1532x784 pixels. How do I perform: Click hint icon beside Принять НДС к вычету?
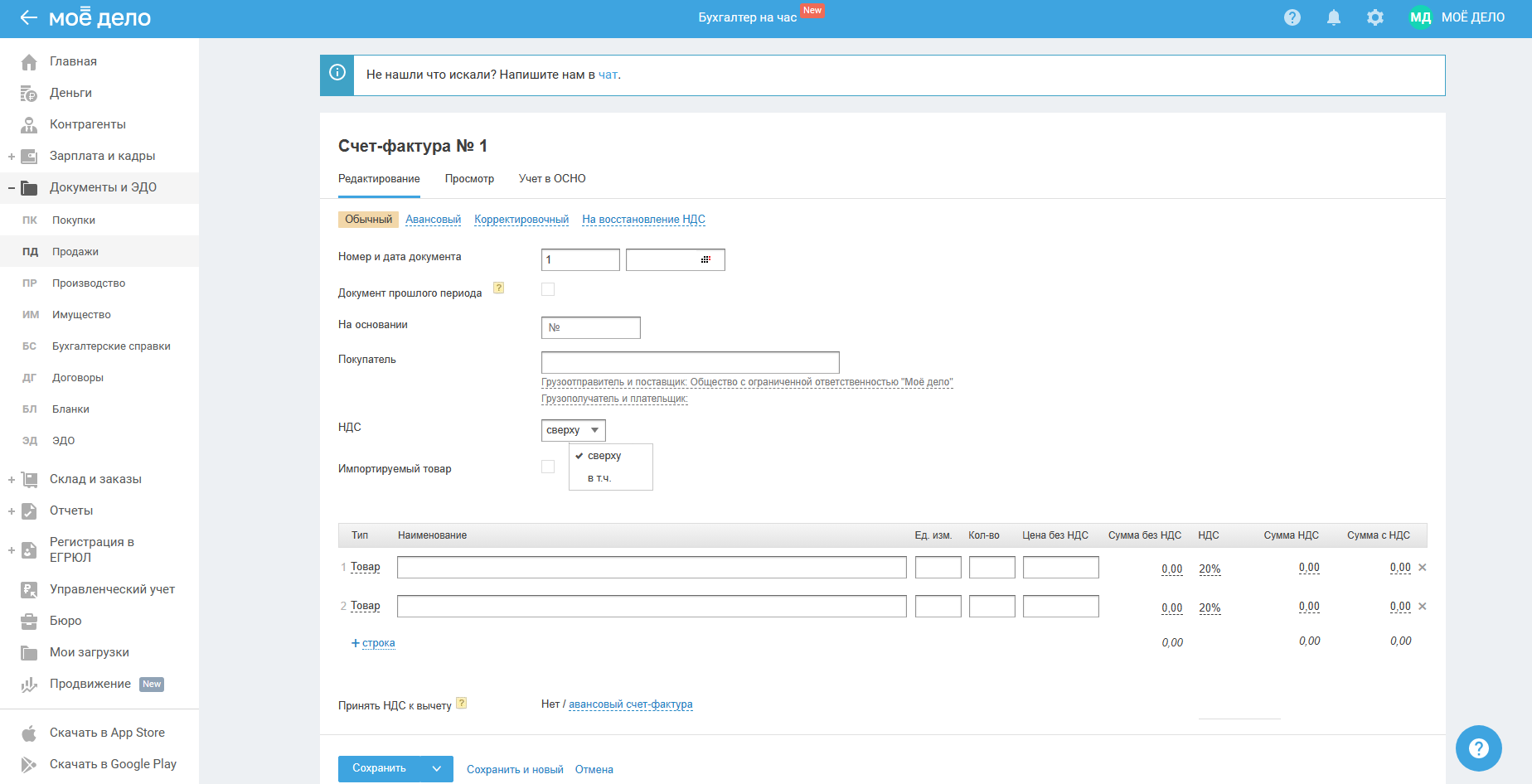(x=462, y=704)
